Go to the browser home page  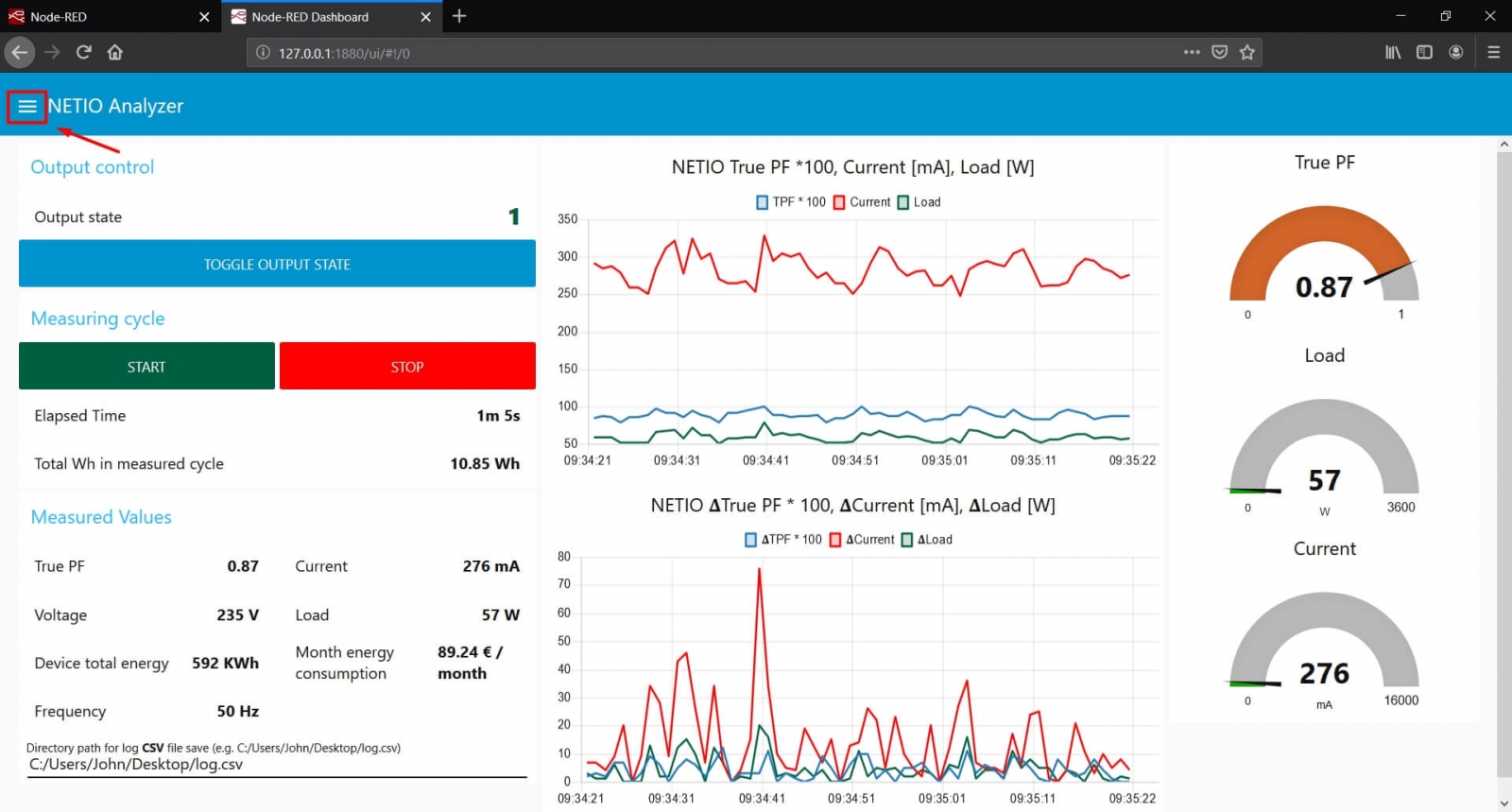[x=115, y=52]
